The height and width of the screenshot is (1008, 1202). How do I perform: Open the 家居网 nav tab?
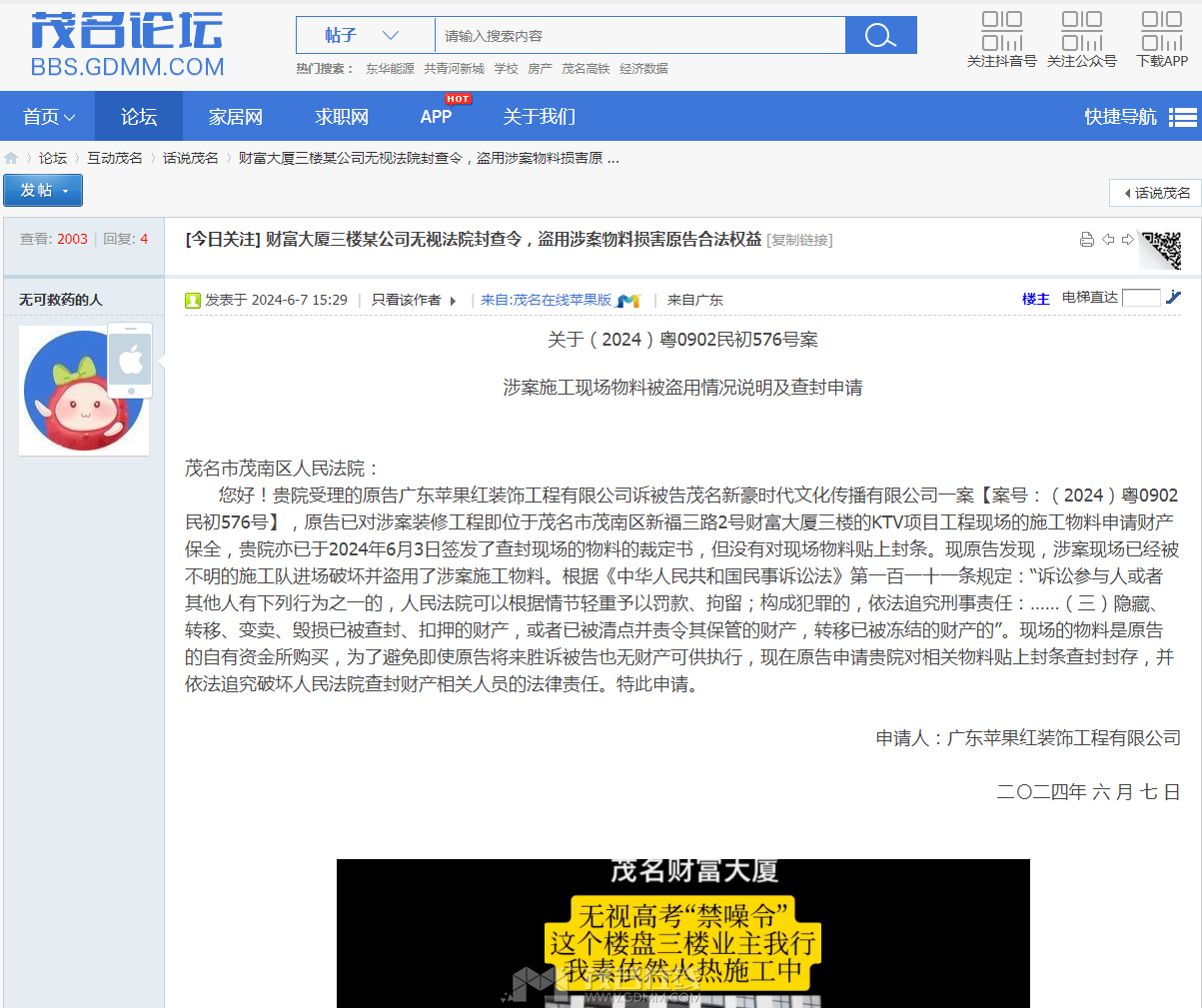pyautogui.click(x=236, y=116)
